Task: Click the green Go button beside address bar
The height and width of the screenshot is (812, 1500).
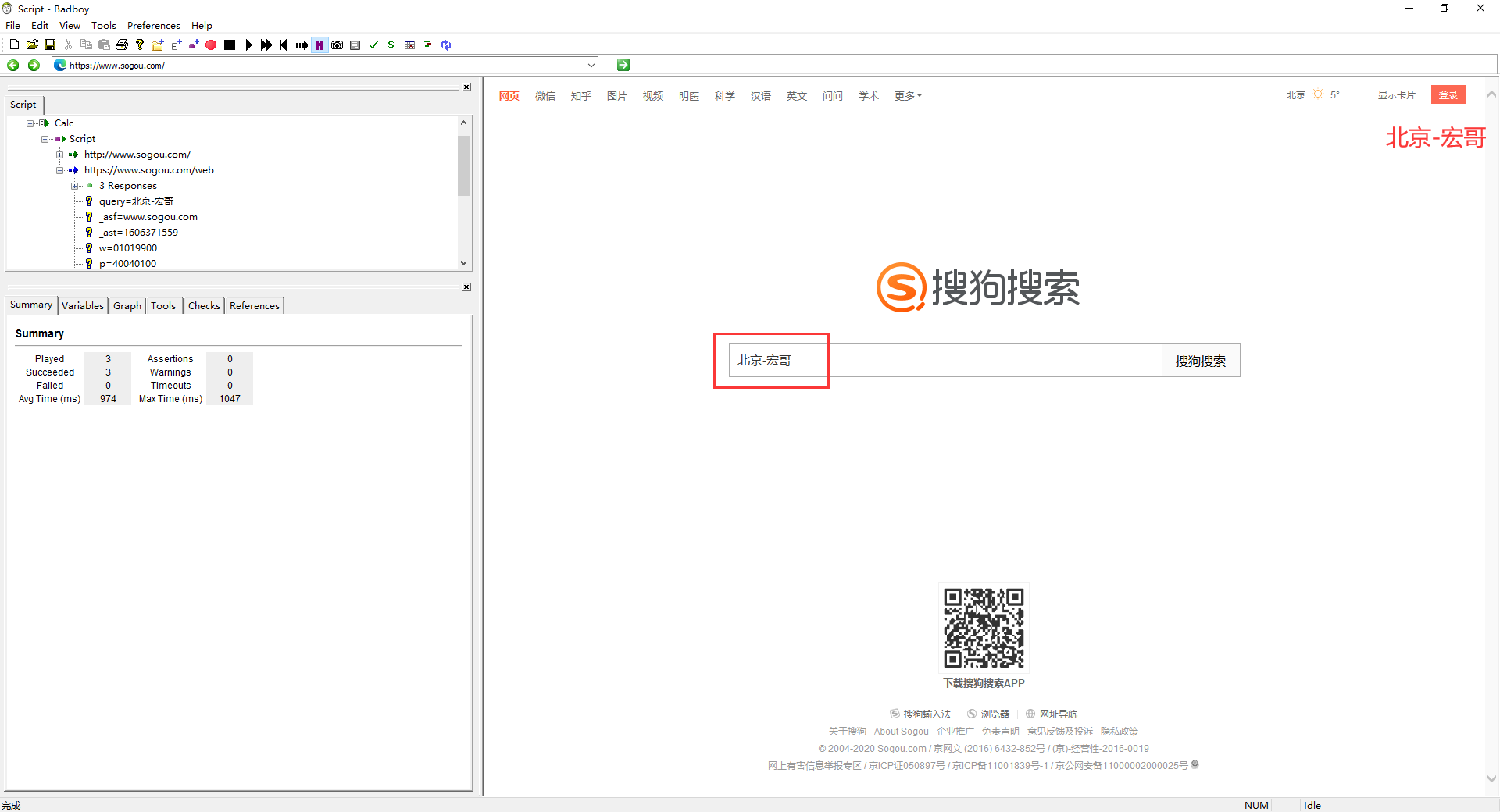Action: (623, 65)
